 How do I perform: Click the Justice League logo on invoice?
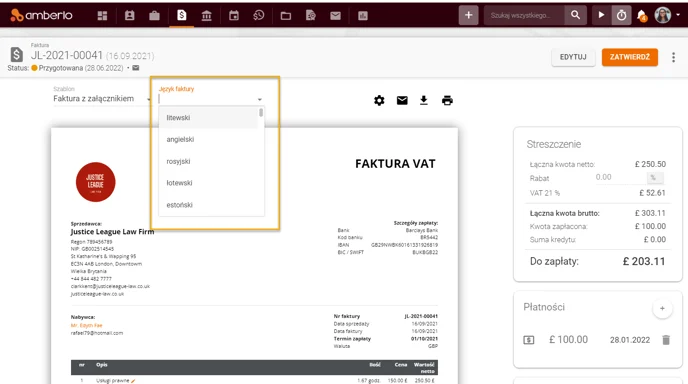click(x=95, y=182)
